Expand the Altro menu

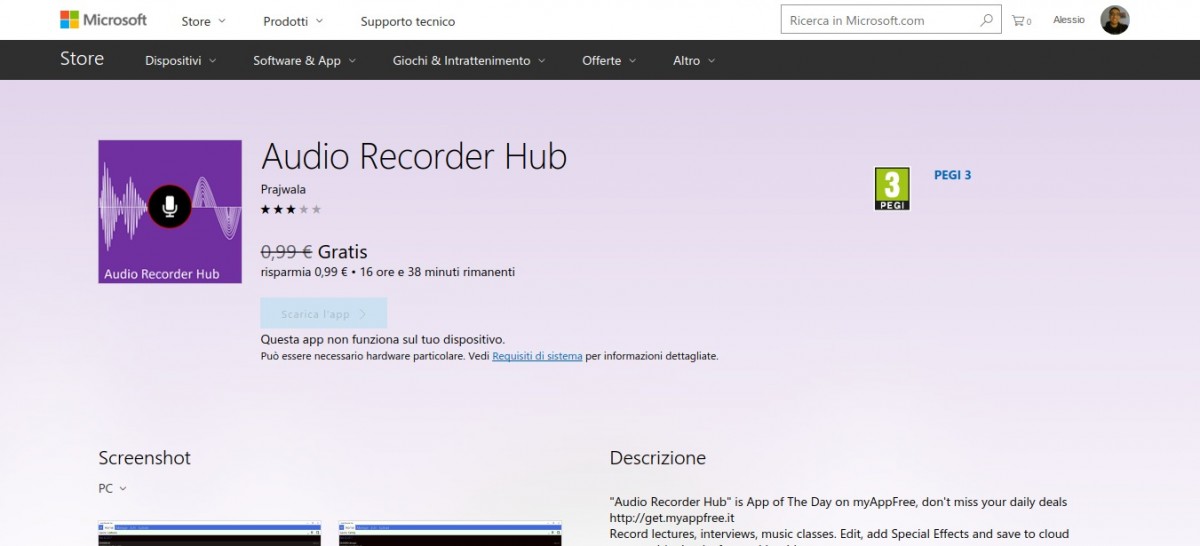[x=694, y=61]
